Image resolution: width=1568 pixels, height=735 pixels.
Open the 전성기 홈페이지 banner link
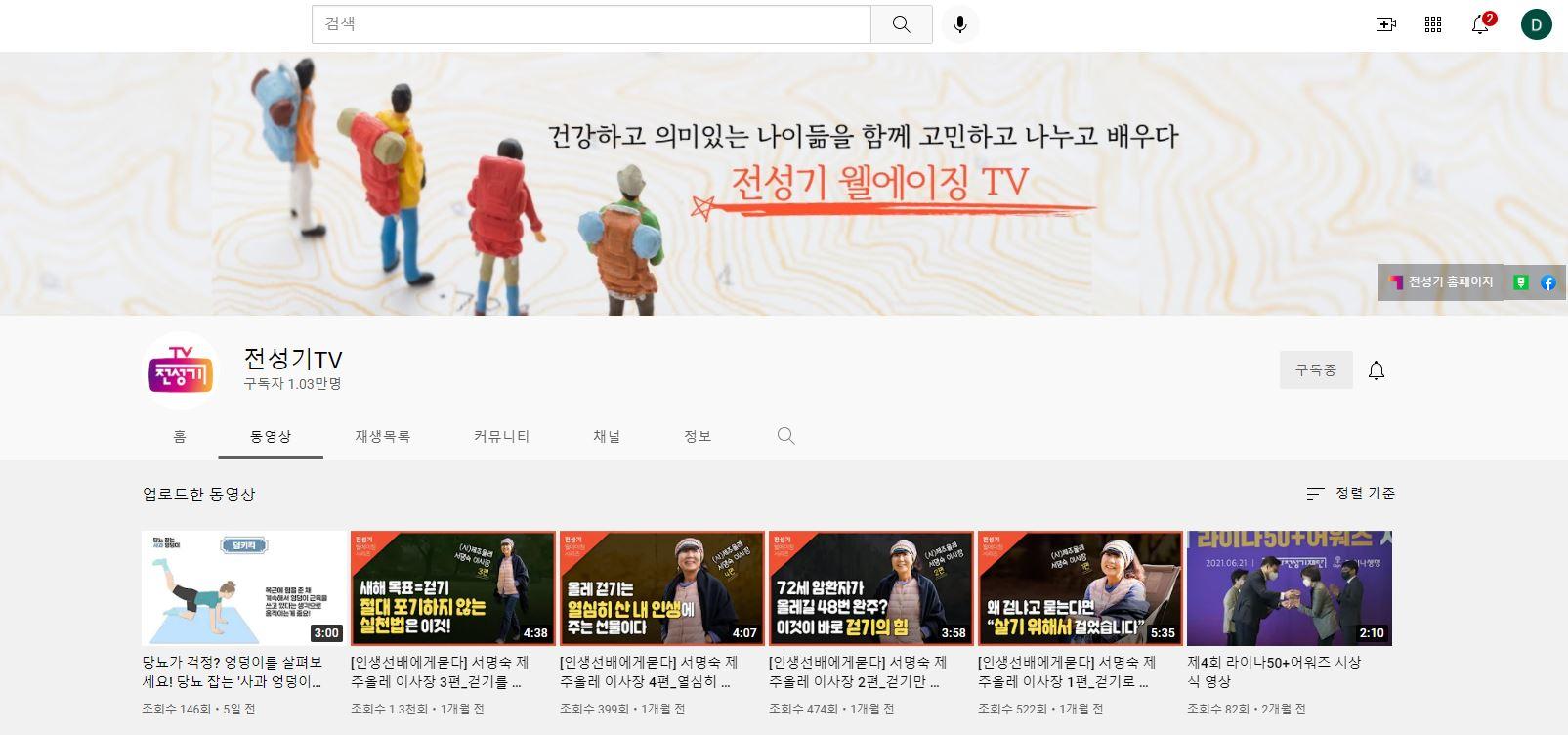click(x=1441, y=282)
